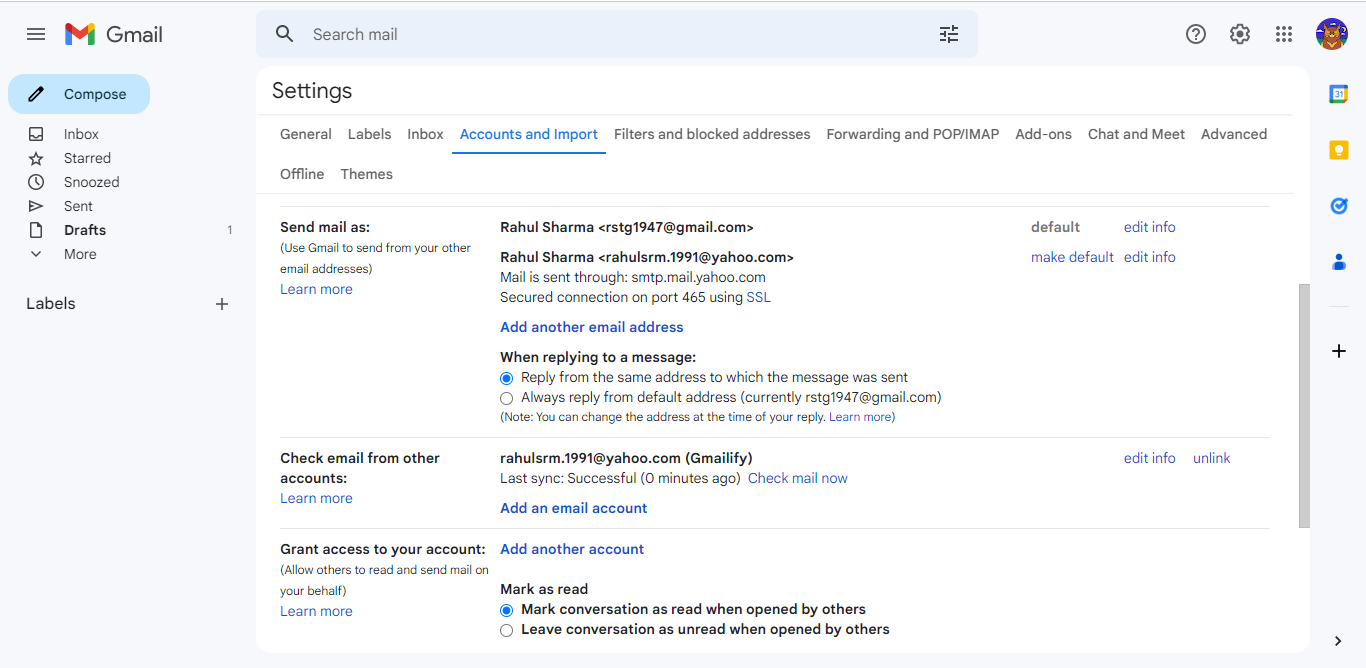Click the search magnifier icon
Image resolution: width=1366 pixels, height=668 pixels.
pos(285,34)
